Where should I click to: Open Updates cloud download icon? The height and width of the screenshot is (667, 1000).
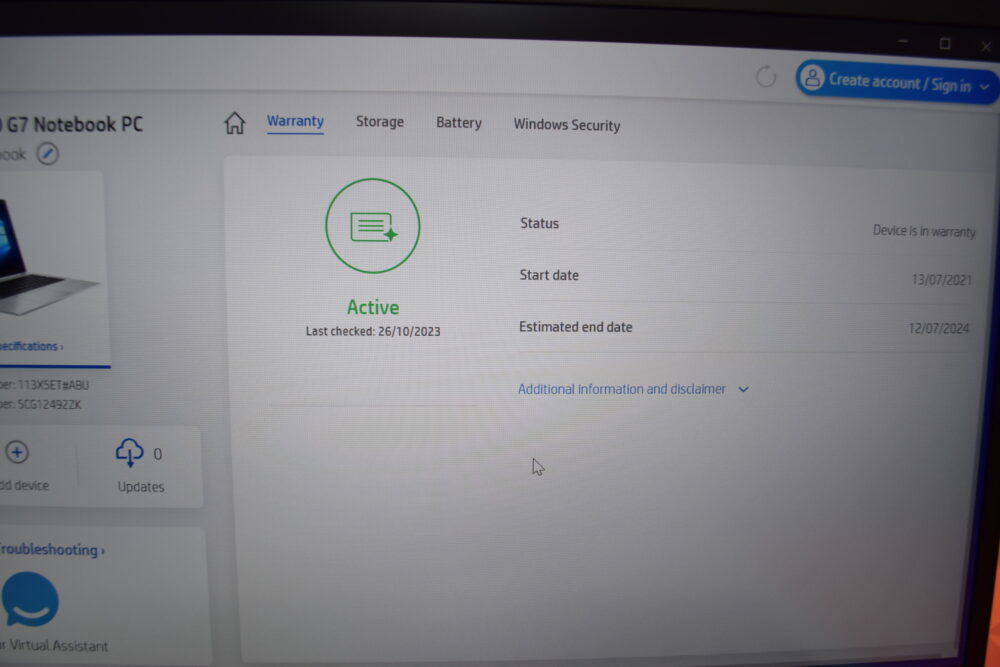click(x=129, y=452)
